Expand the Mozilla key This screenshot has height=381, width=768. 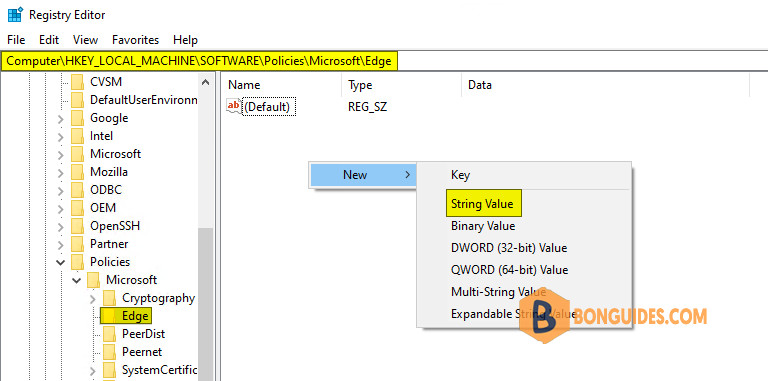click(60, 172)
